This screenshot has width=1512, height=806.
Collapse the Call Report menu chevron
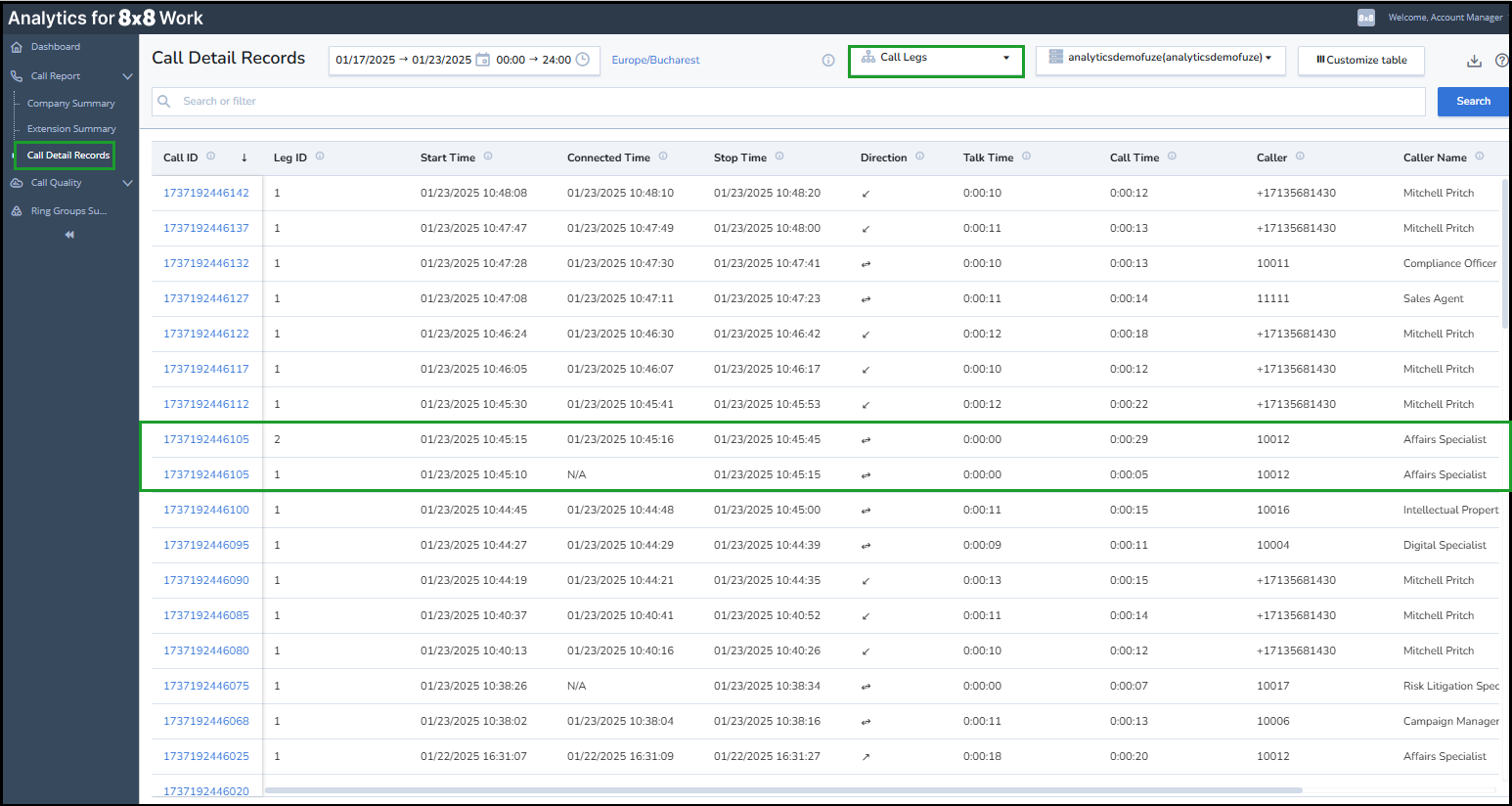pos(127,76)
